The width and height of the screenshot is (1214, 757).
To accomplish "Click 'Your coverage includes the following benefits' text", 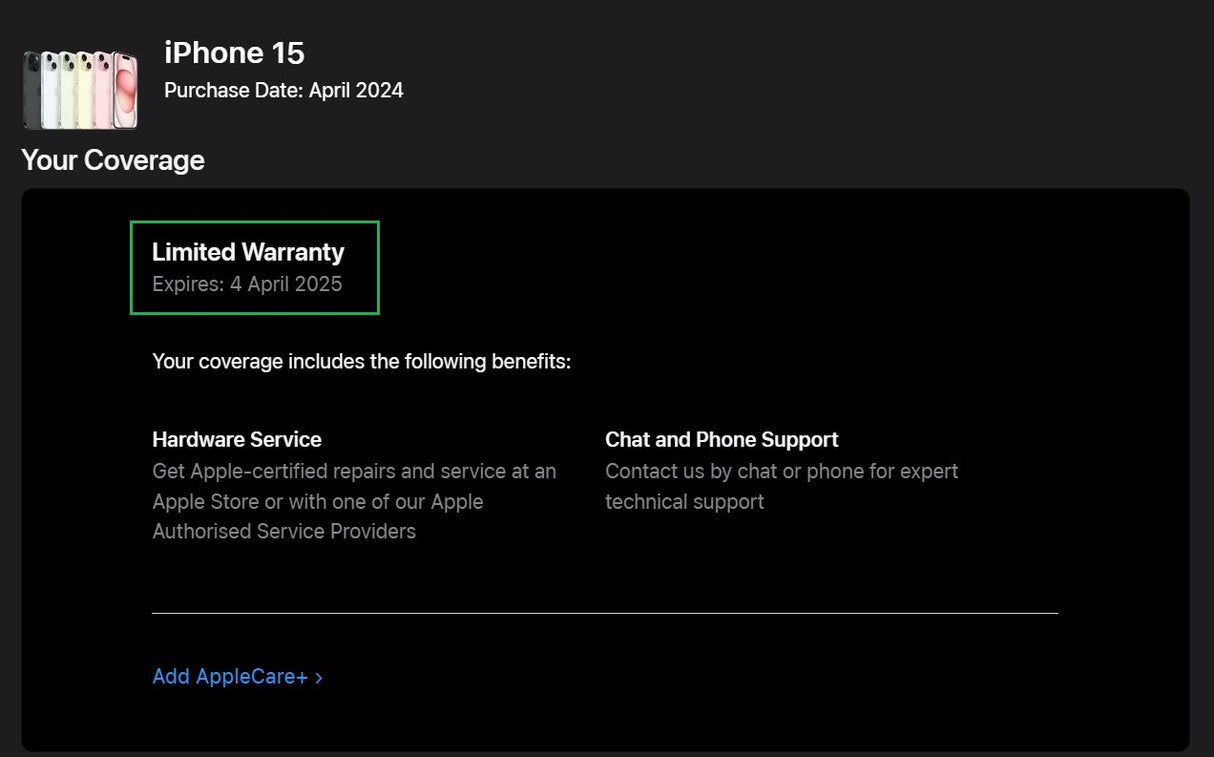I will tap(361, 361).
